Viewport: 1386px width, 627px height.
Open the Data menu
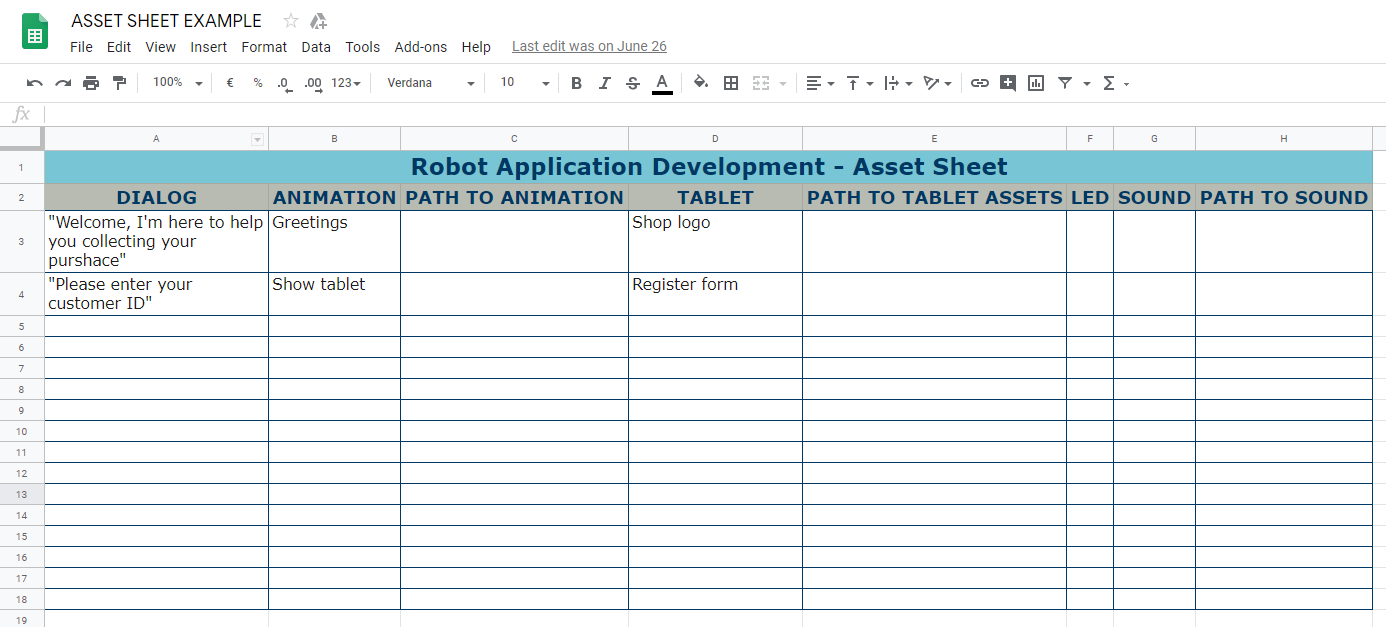[x=316, y=47]
